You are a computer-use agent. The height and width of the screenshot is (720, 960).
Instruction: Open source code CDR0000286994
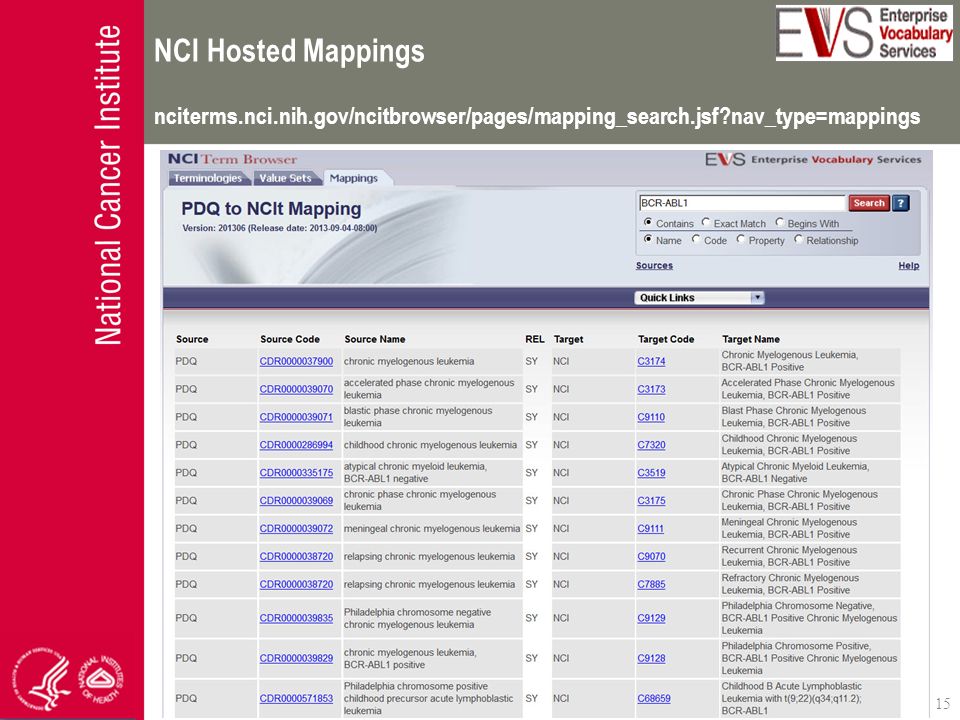(x=296, y=445)
